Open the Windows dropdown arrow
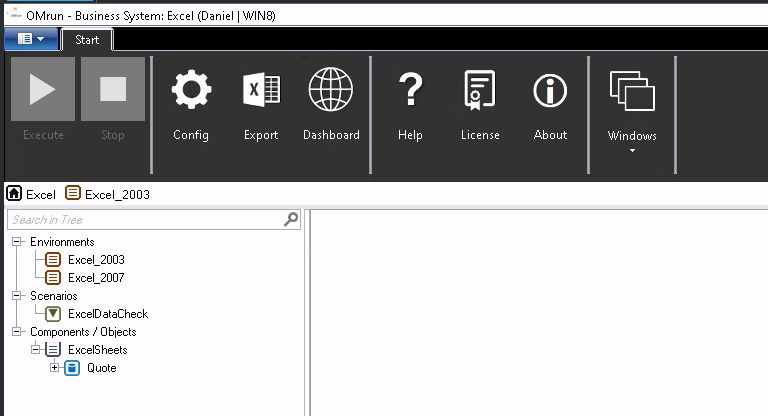This screenshot has height=416, width=768. pos(632,150)
